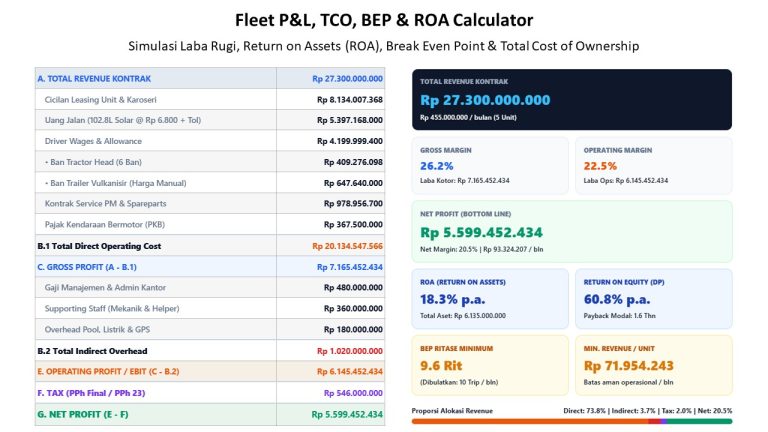Image resolution: width=768 pixels, height=432 pixels.
Task: Click the Total Revenue Kontrak dark card
Action: pyautogui.click(x=572, y=99)
